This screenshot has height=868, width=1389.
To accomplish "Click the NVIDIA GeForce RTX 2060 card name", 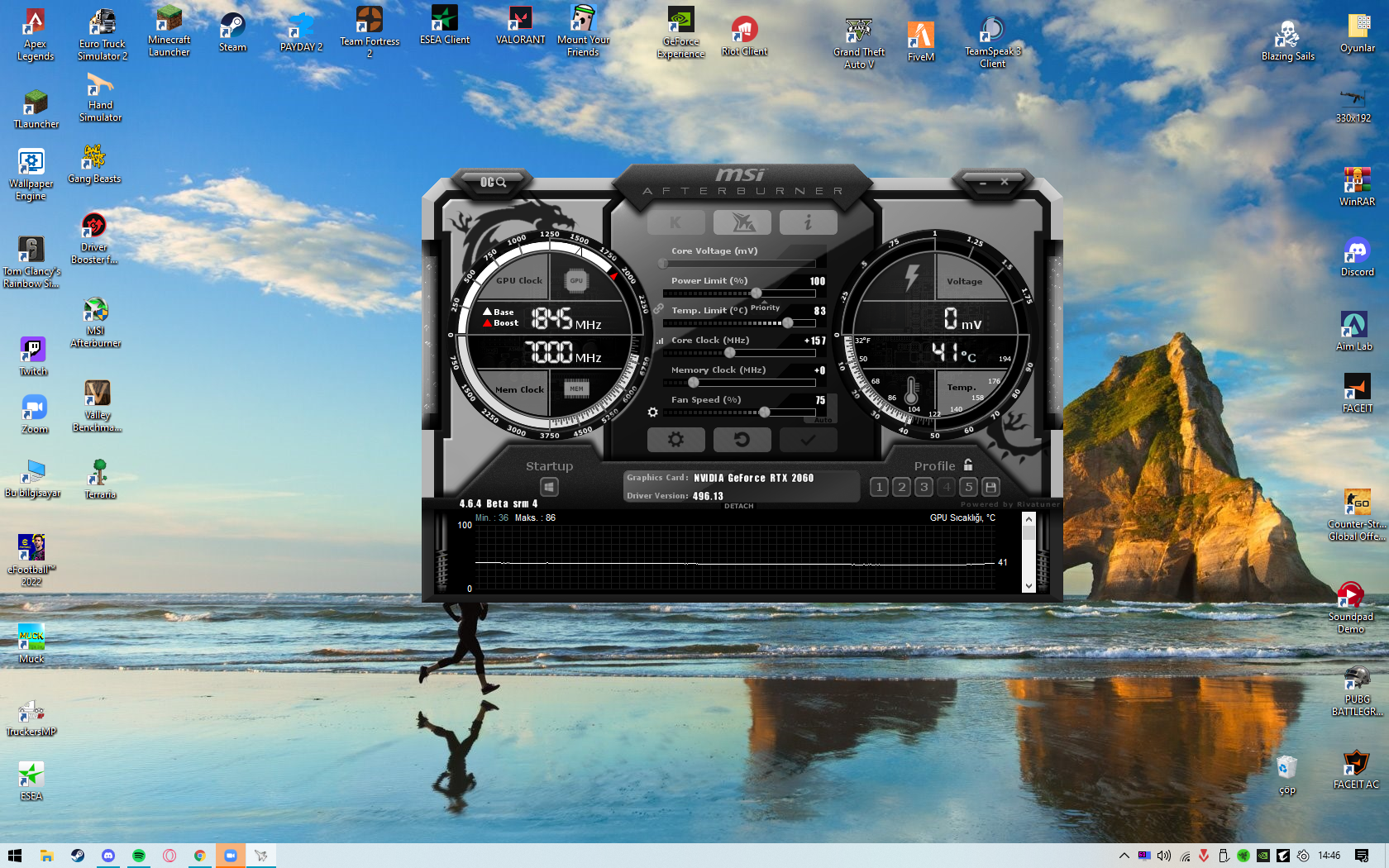I will [x=753, y=478].
